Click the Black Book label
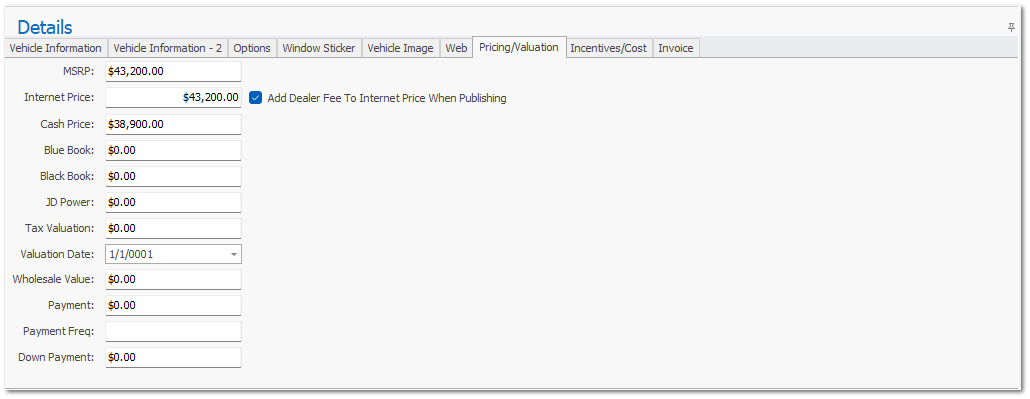 coord(68,176)
